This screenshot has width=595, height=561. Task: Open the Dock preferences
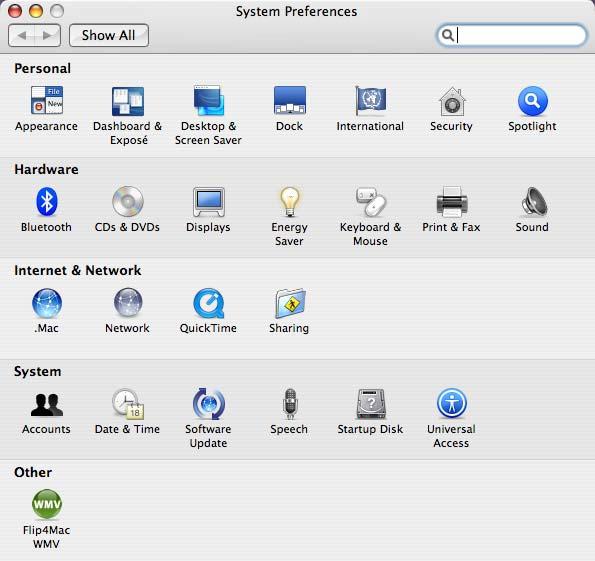pos(290,100)
